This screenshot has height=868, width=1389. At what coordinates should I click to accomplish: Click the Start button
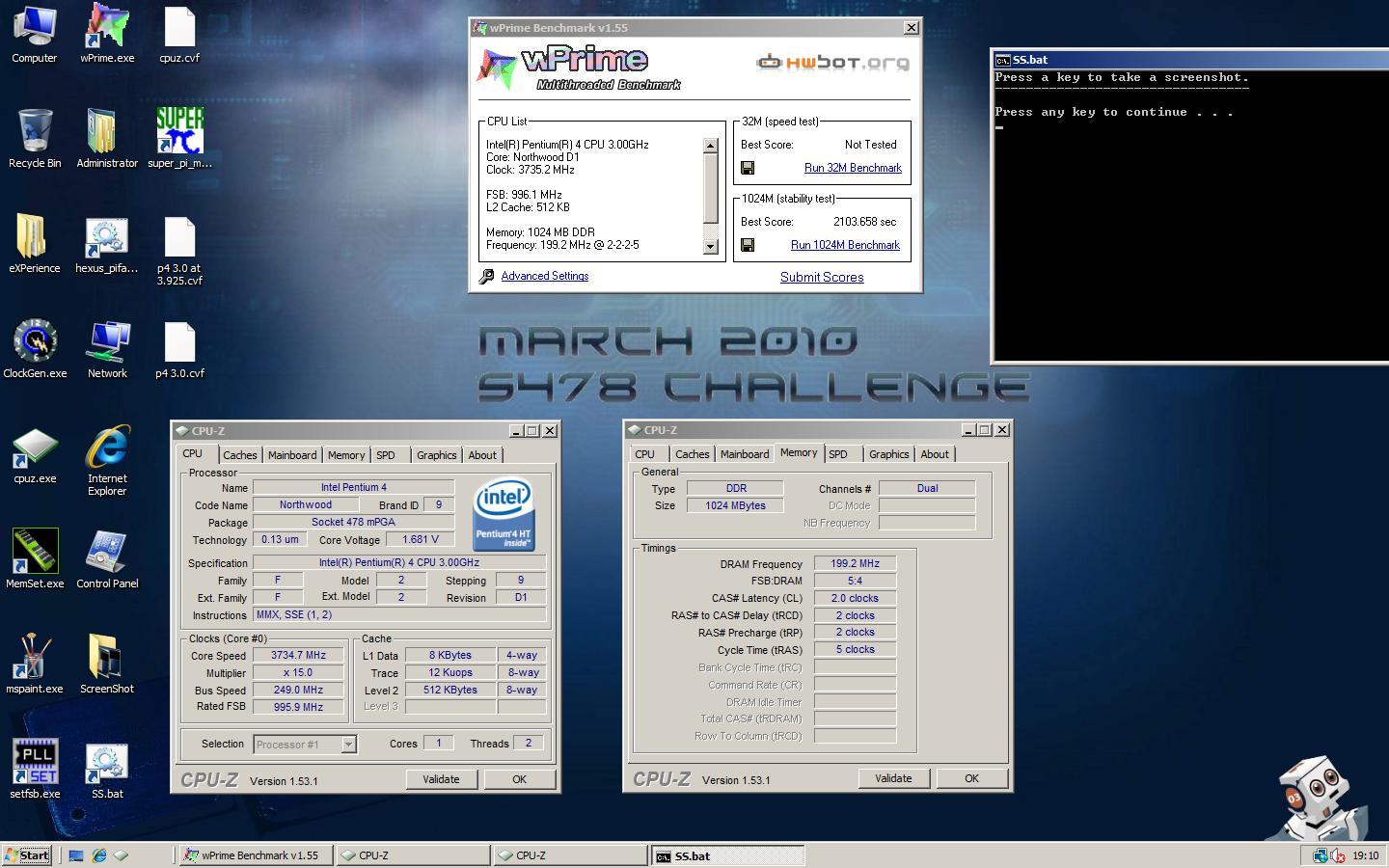(x=27, y=855)
